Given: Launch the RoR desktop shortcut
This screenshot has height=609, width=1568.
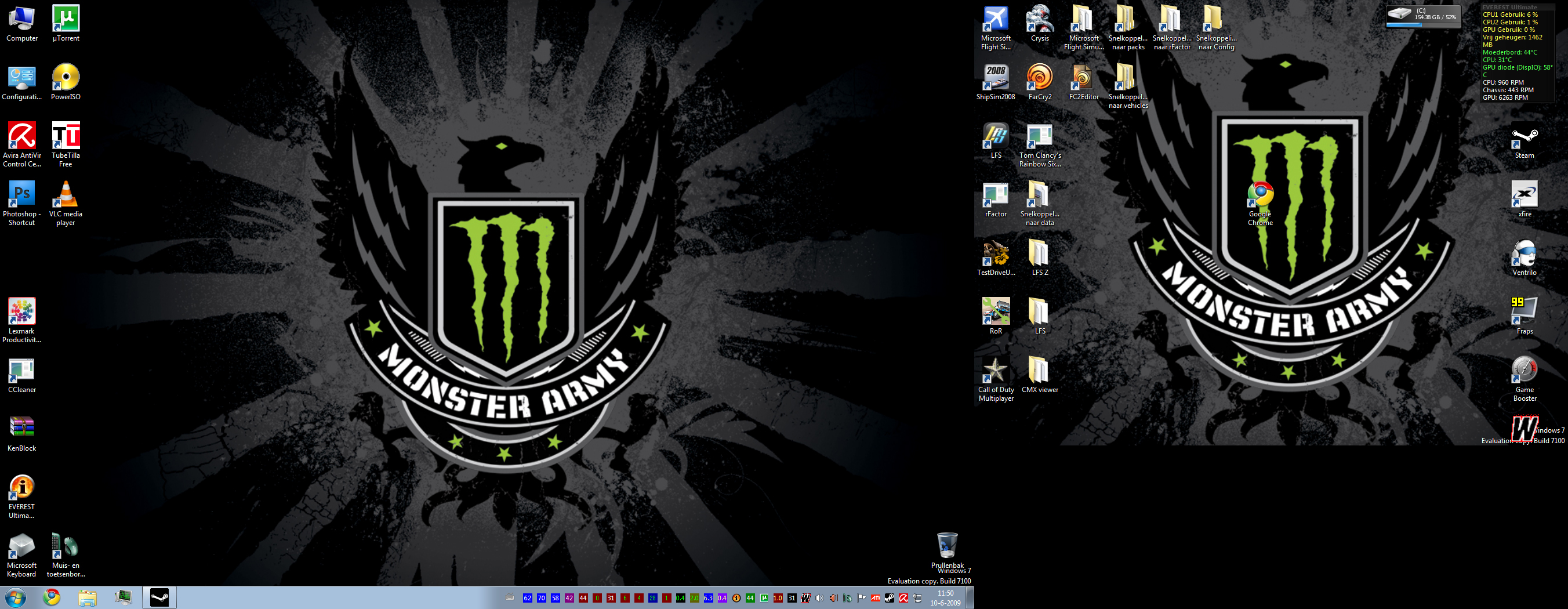Looking at the screenshot, I should click(x=996, y=317).
